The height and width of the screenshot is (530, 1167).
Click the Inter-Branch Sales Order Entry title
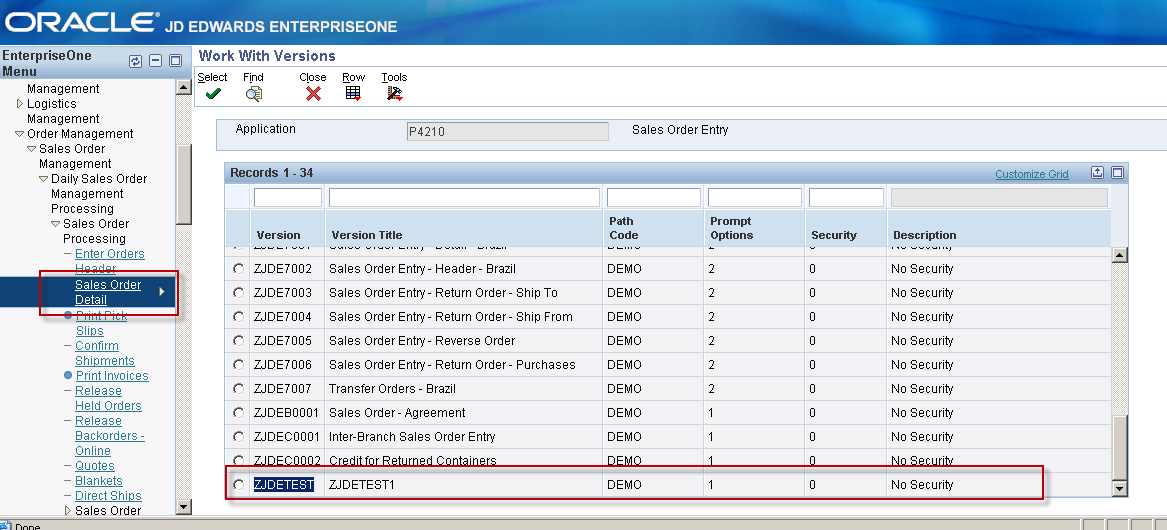pyautogui.click(x=412, y=436)
